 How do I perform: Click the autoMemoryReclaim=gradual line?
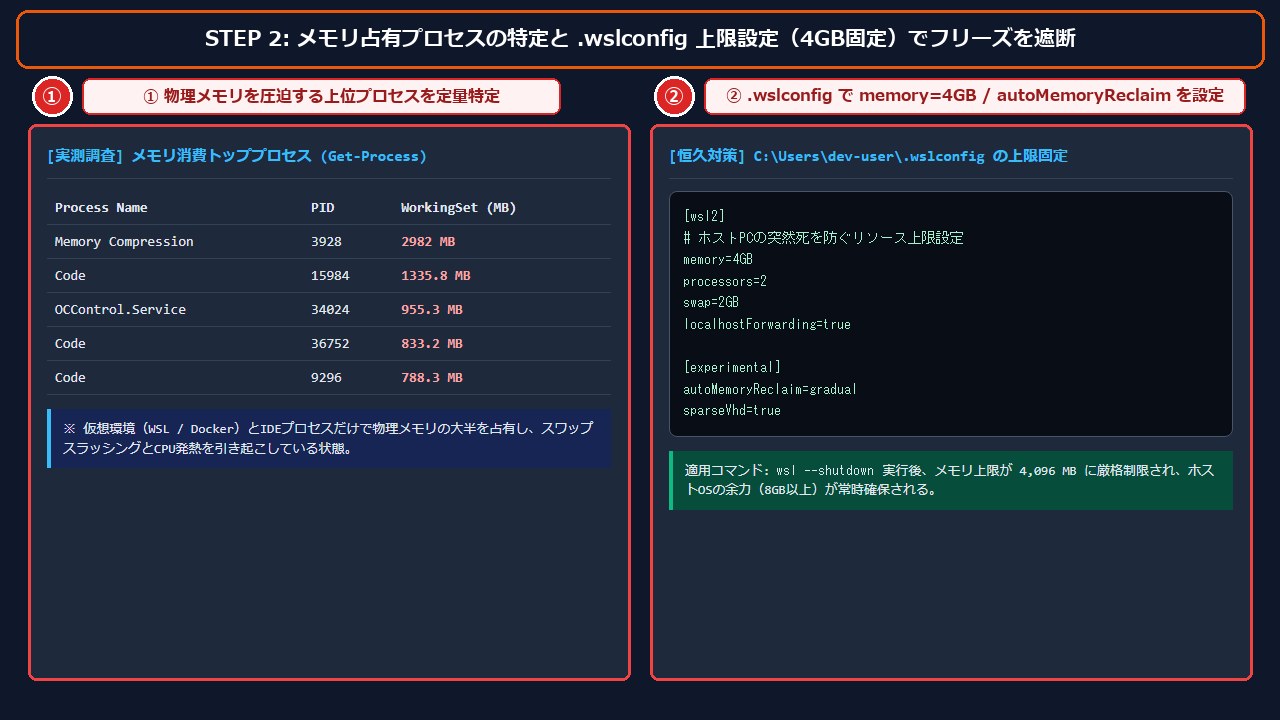(770, 390)
